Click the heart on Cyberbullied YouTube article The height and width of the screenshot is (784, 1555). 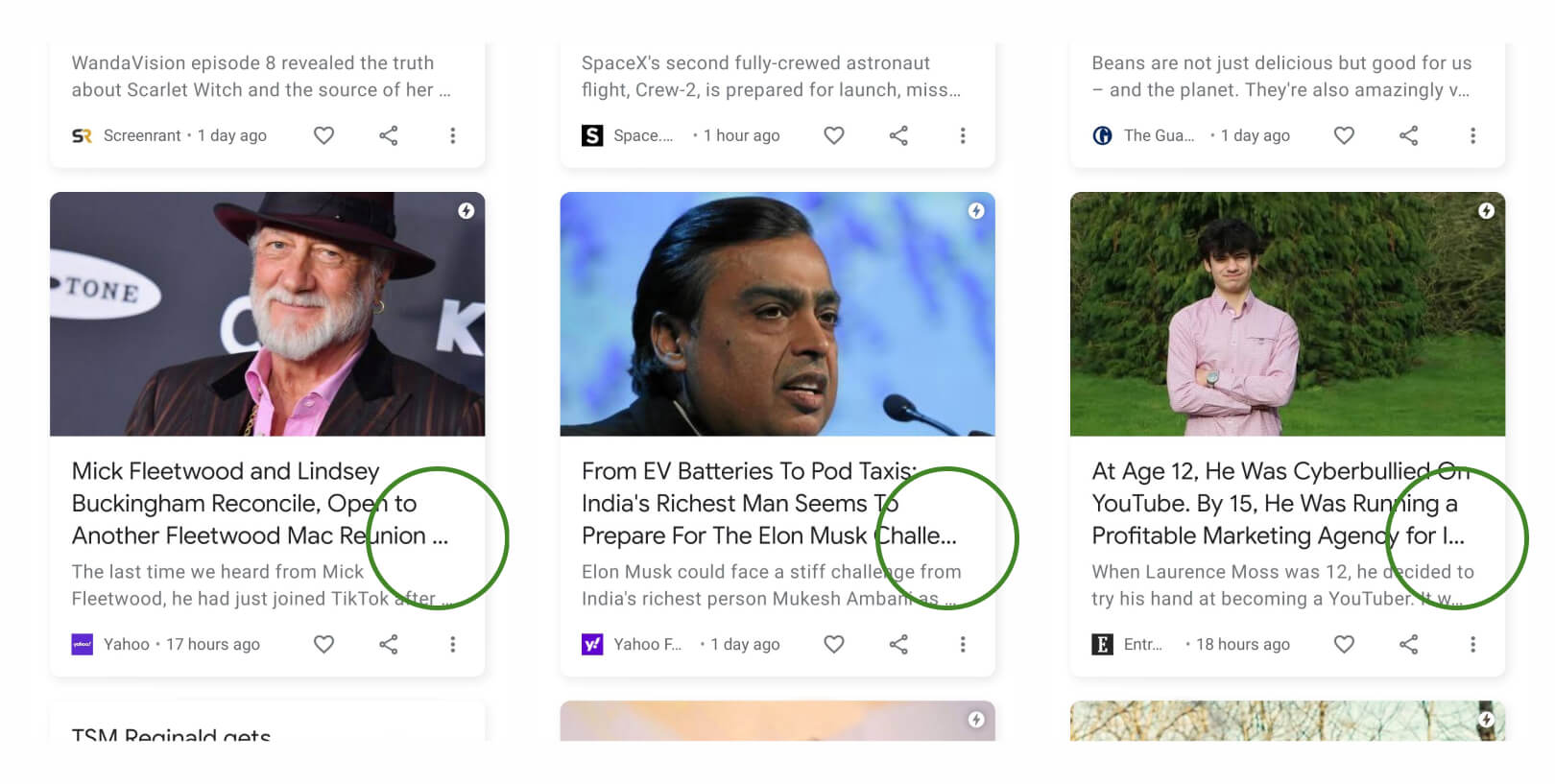point(1344,644)
